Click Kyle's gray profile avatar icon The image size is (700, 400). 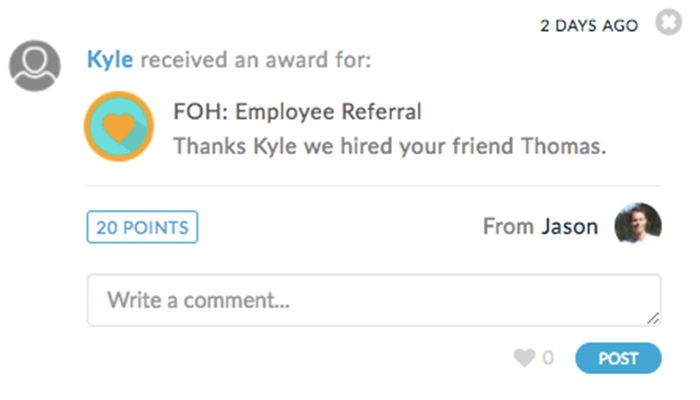point(35,65)
